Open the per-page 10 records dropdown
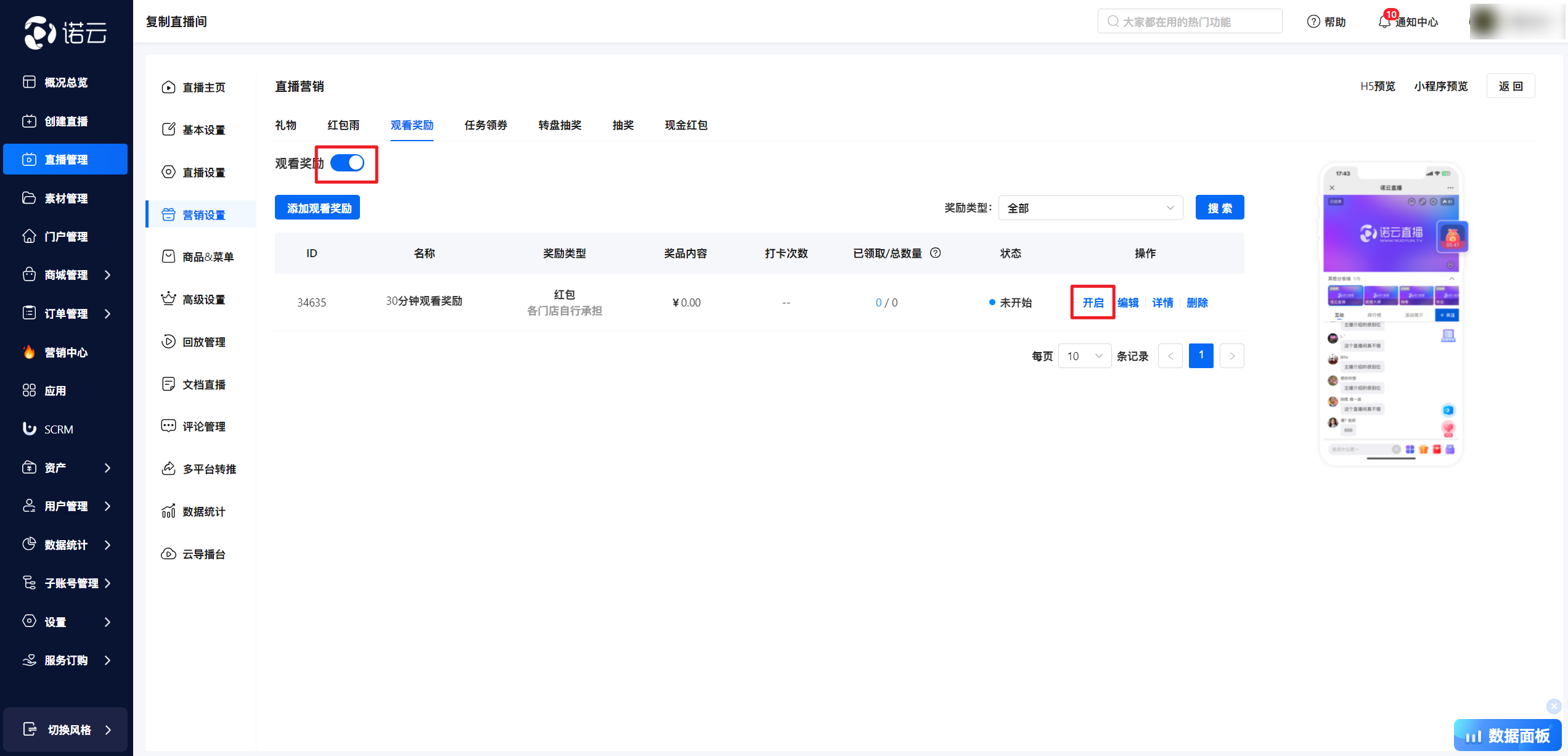Viewport: 1568px width, 756px height. pos(1084,356)
